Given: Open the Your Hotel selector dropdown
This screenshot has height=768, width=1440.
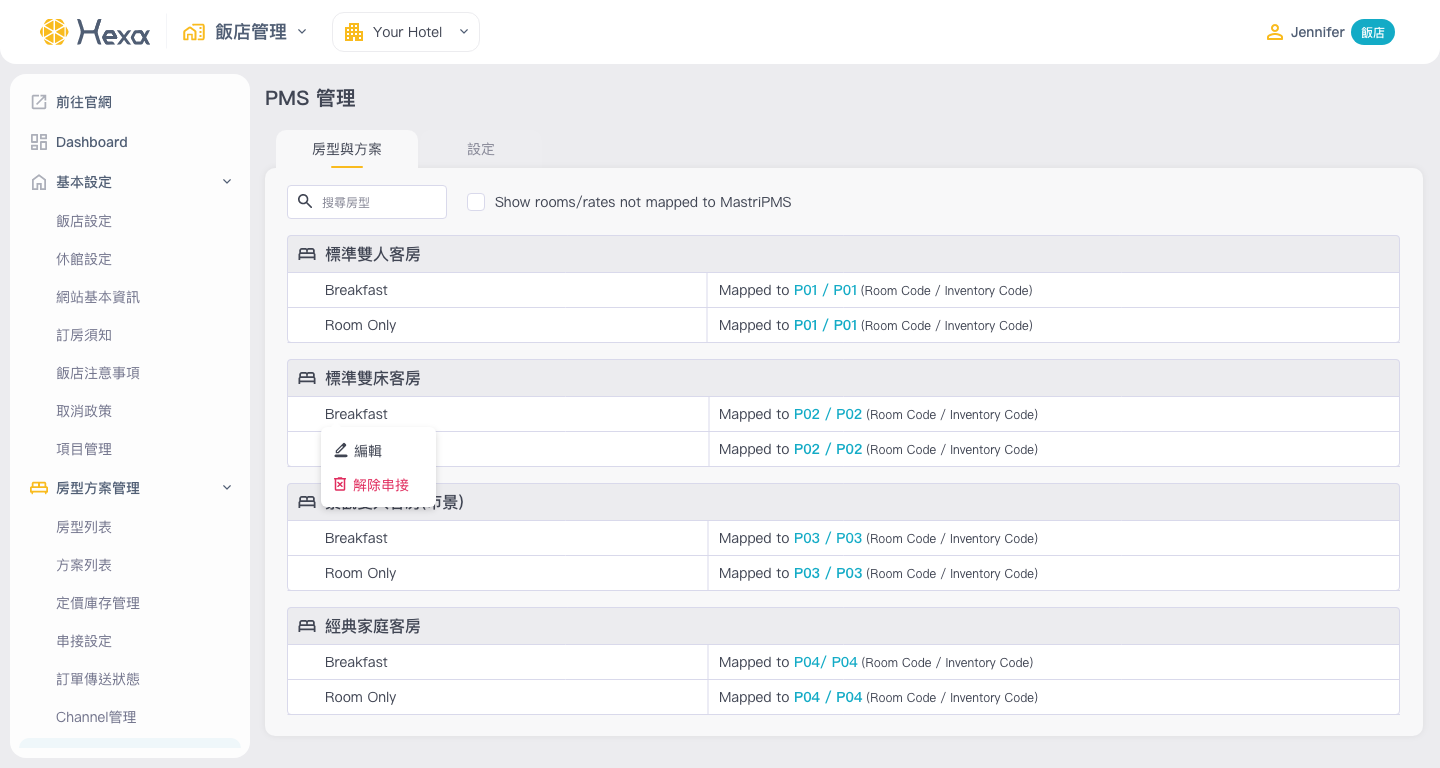Looking at the screenshot, I should point(464,32).
